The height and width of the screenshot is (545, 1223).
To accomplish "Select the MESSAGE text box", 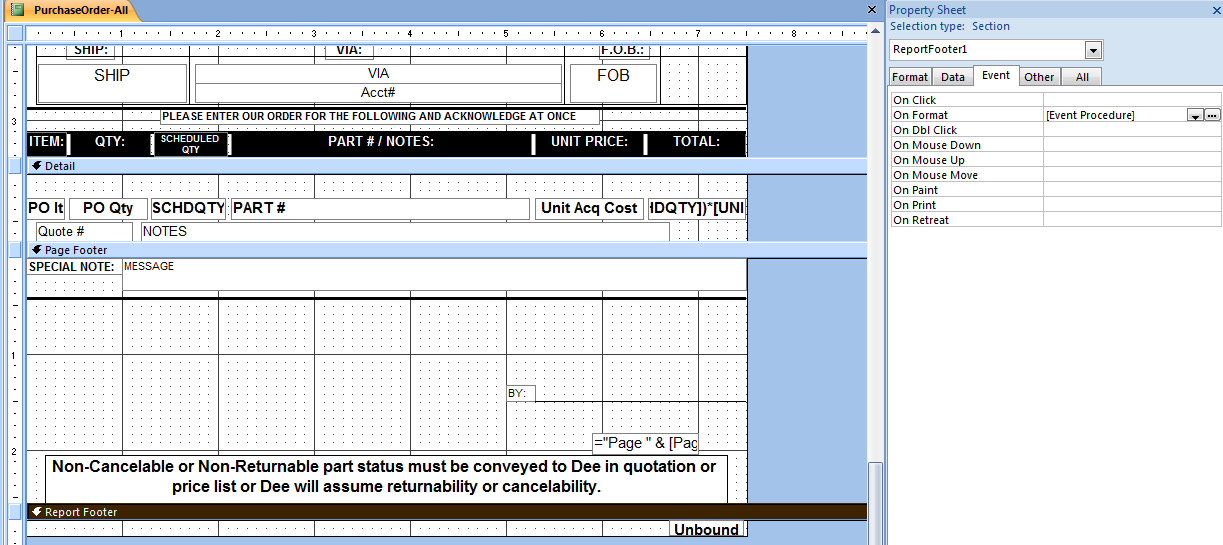I will click(435, 275).
